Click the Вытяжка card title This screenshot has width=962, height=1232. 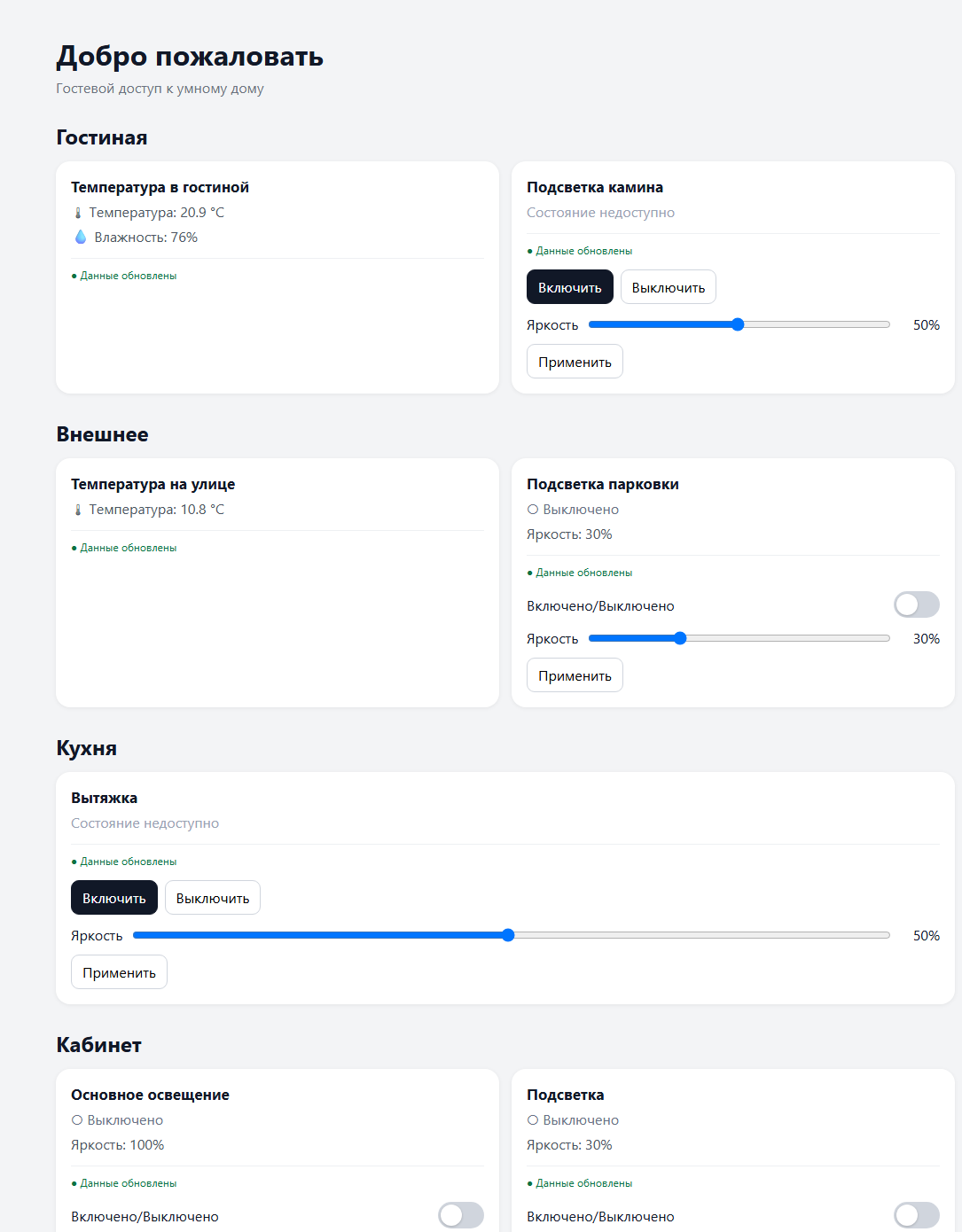point(105,798)
